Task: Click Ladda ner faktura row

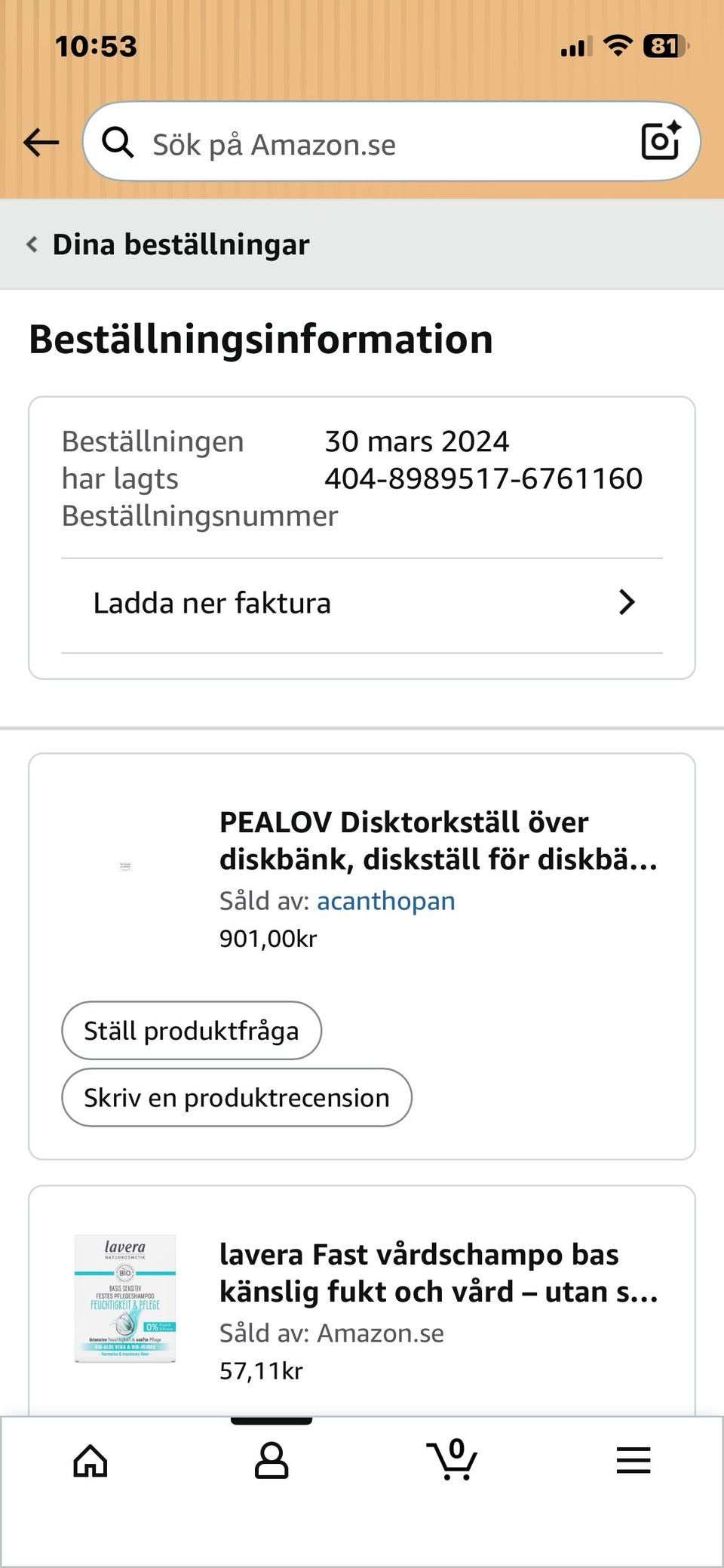Action: [x=362, y=604]
